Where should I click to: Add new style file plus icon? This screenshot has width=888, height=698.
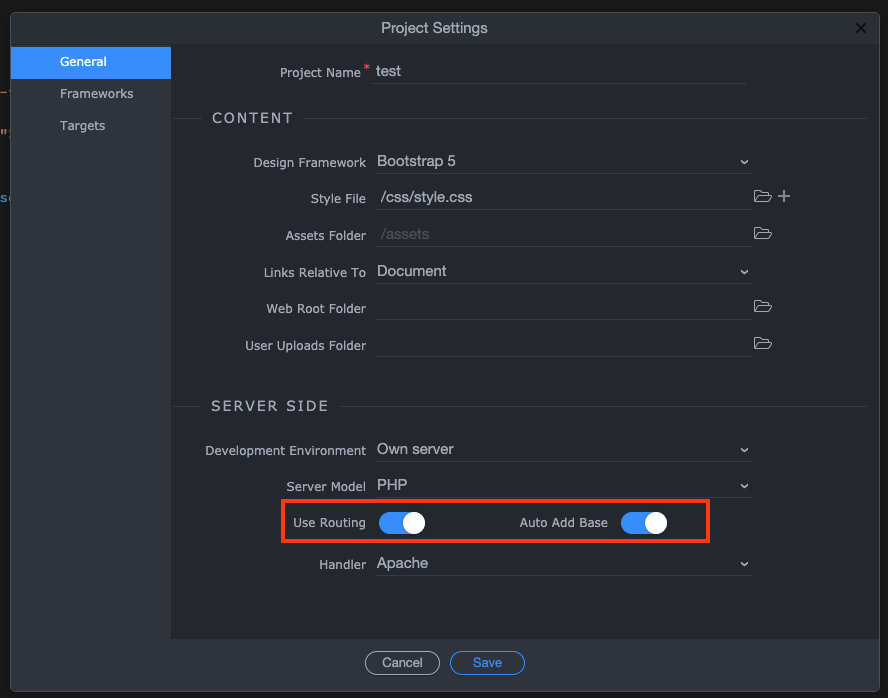pyautogui.click(x=784, y=196)
